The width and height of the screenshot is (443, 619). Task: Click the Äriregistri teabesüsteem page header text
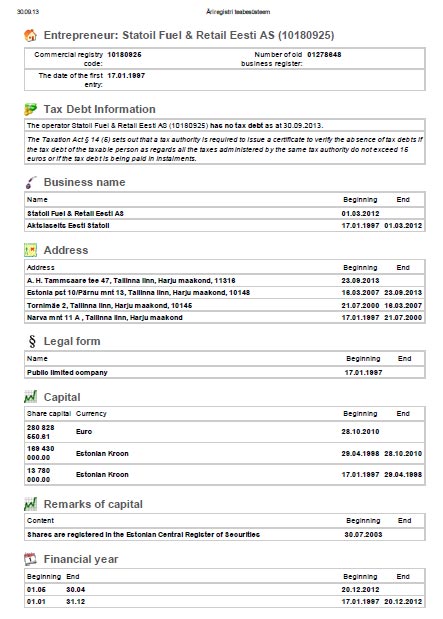pos(238,12)
